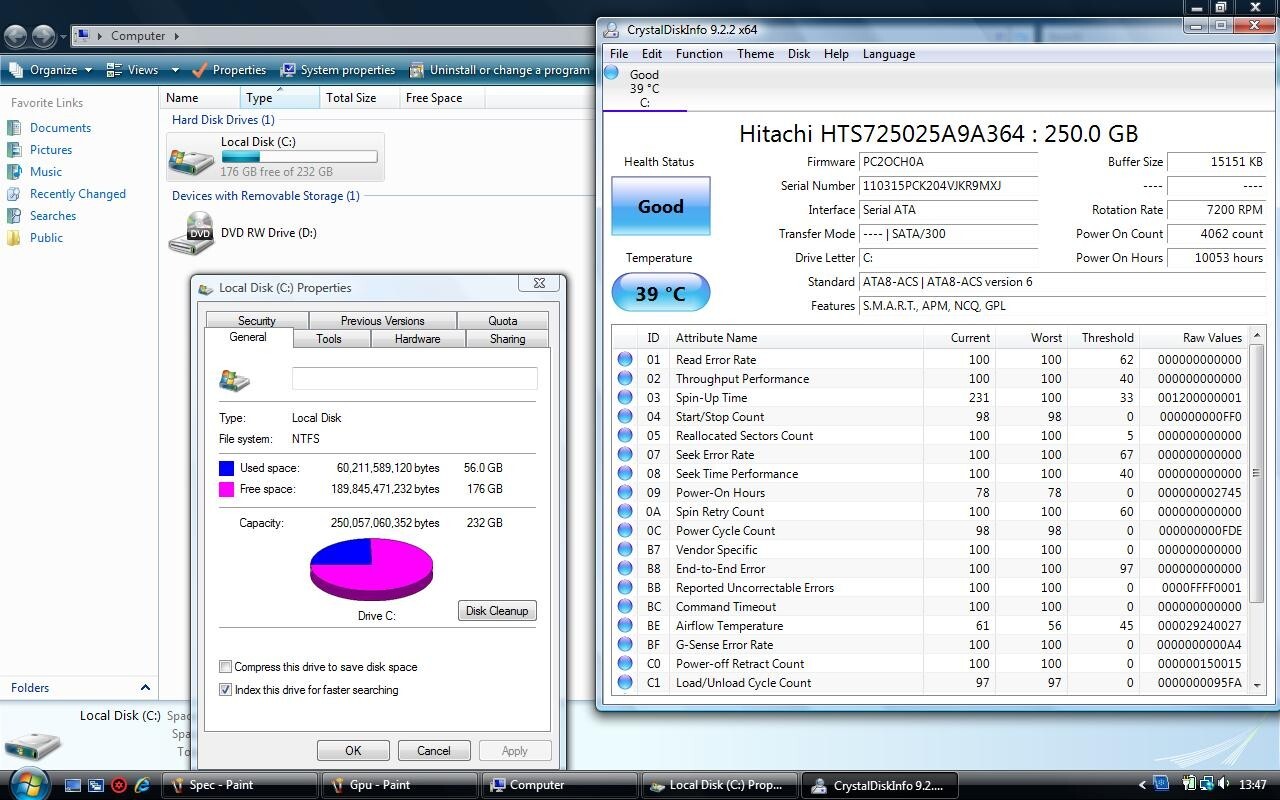Click the Disk Cleanup button
The height and width of the screenshot is (800, 1280).
pyautogui.click(x=497, y=611)
